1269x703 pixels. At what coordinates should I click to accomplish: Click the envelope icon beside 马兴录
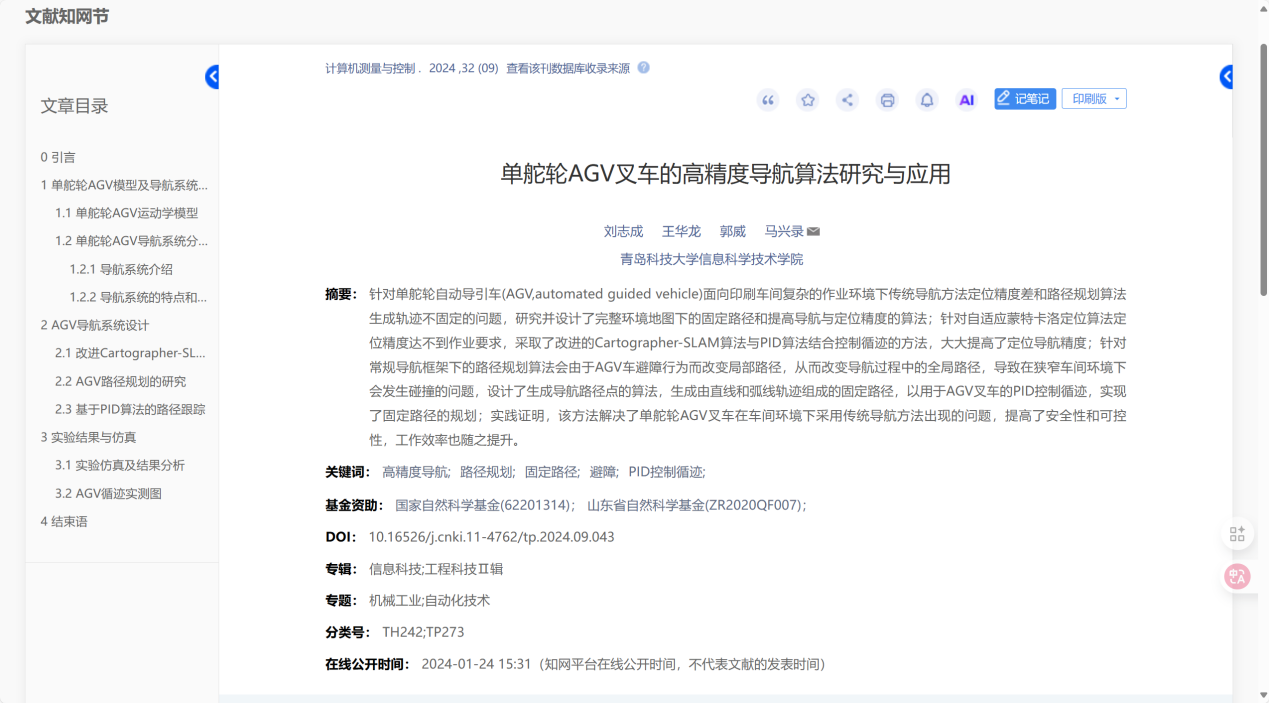click(x=814, y=232)
